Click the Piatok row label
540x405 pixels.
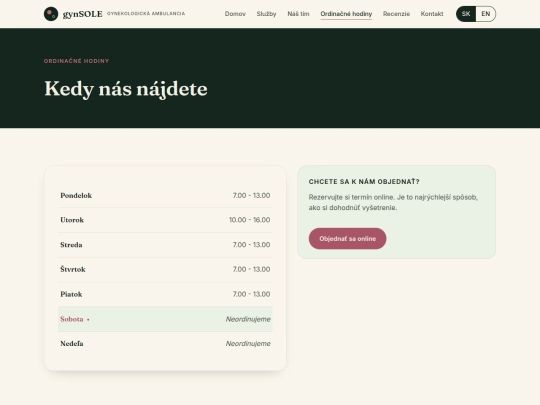click(x=71, y=294)
